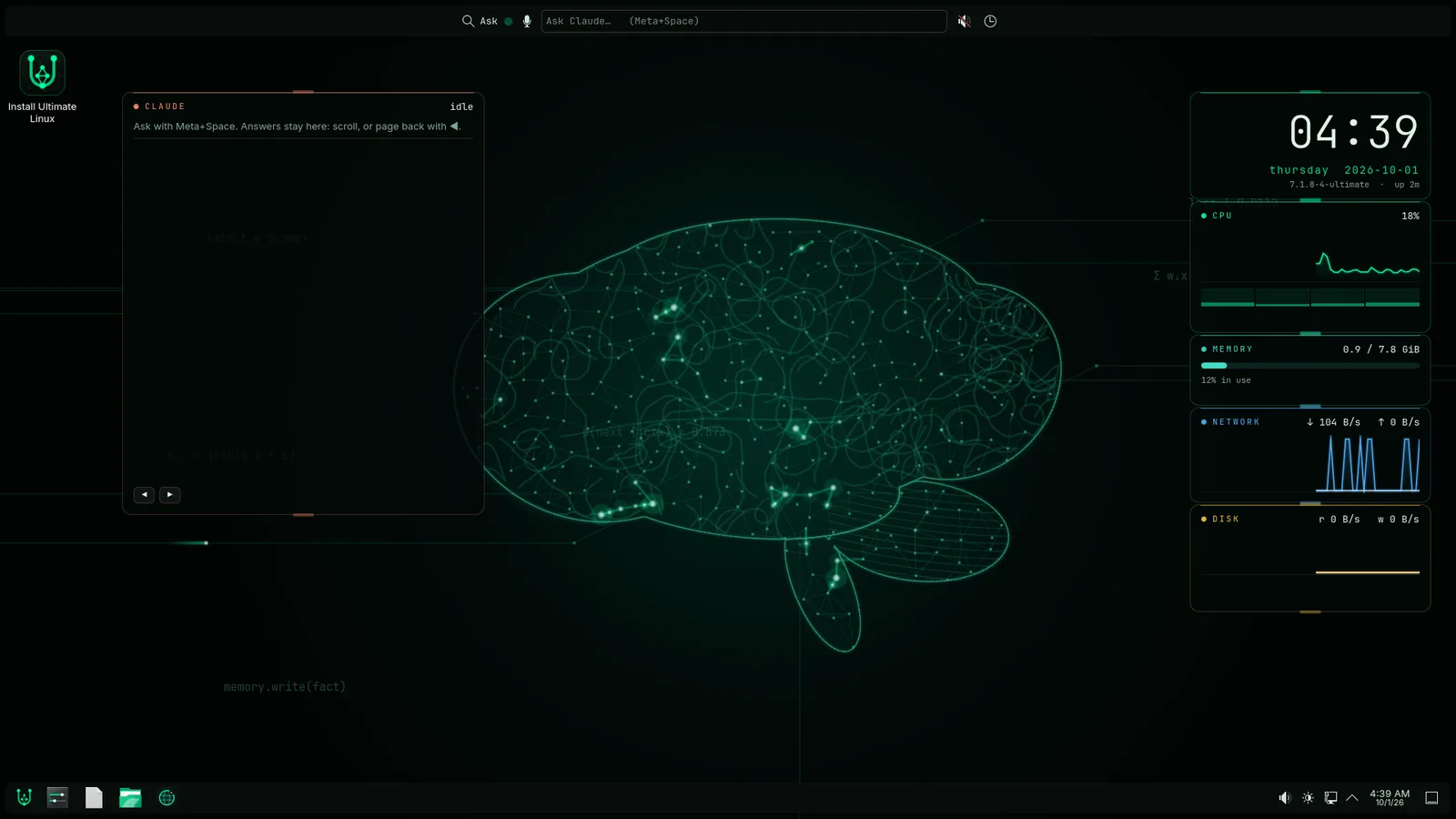Click the 104 B/s network download value
The width and height of the screenshot is (1456, 819).
(x=1333, y=422)
